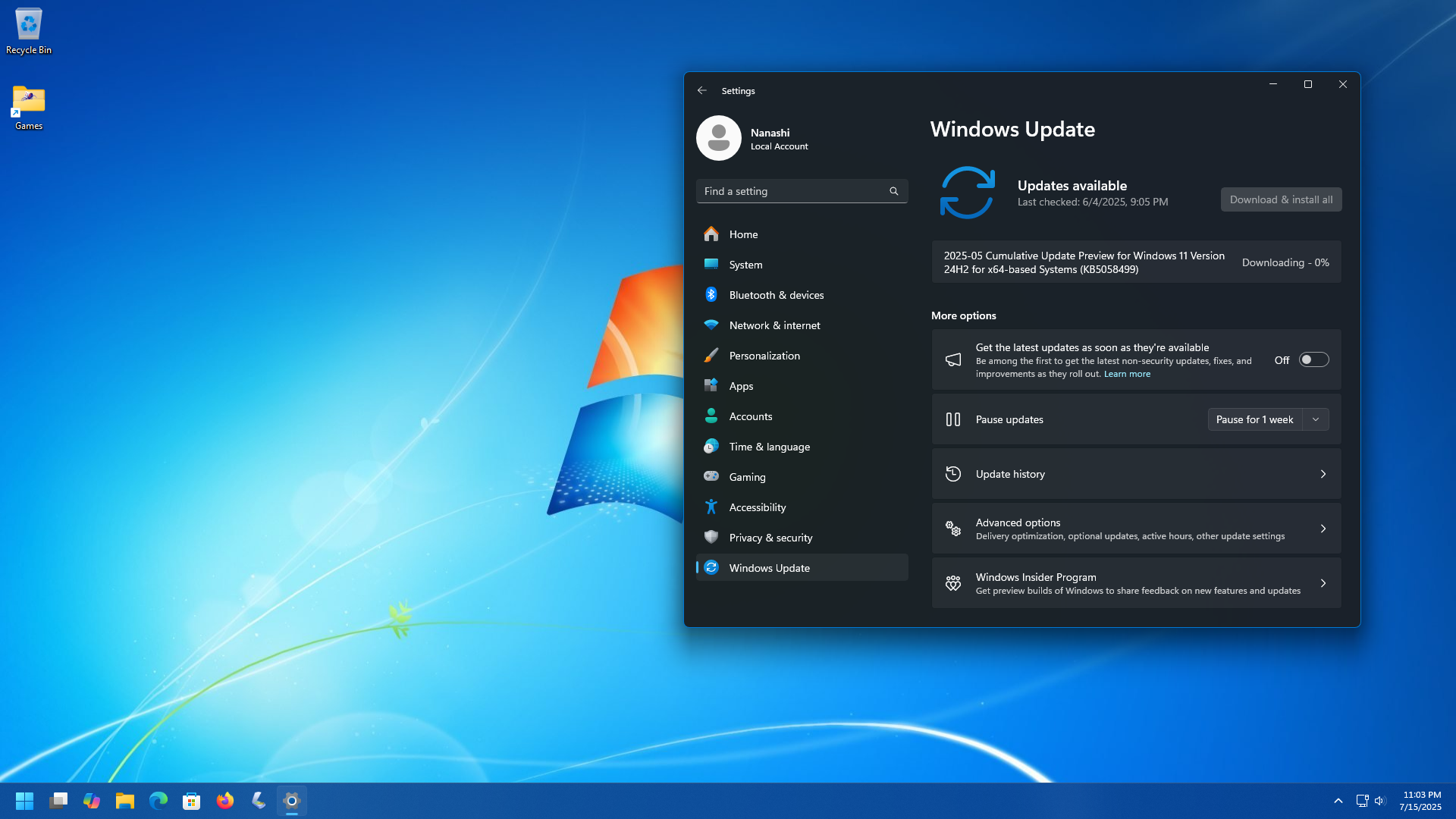
Task: Toggle 'Get the latest updates' switch
Action: pos(1313,360)
